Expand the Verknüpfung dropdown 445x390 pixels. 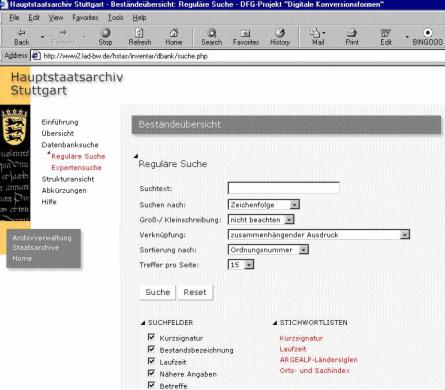[x=319, y=235]
